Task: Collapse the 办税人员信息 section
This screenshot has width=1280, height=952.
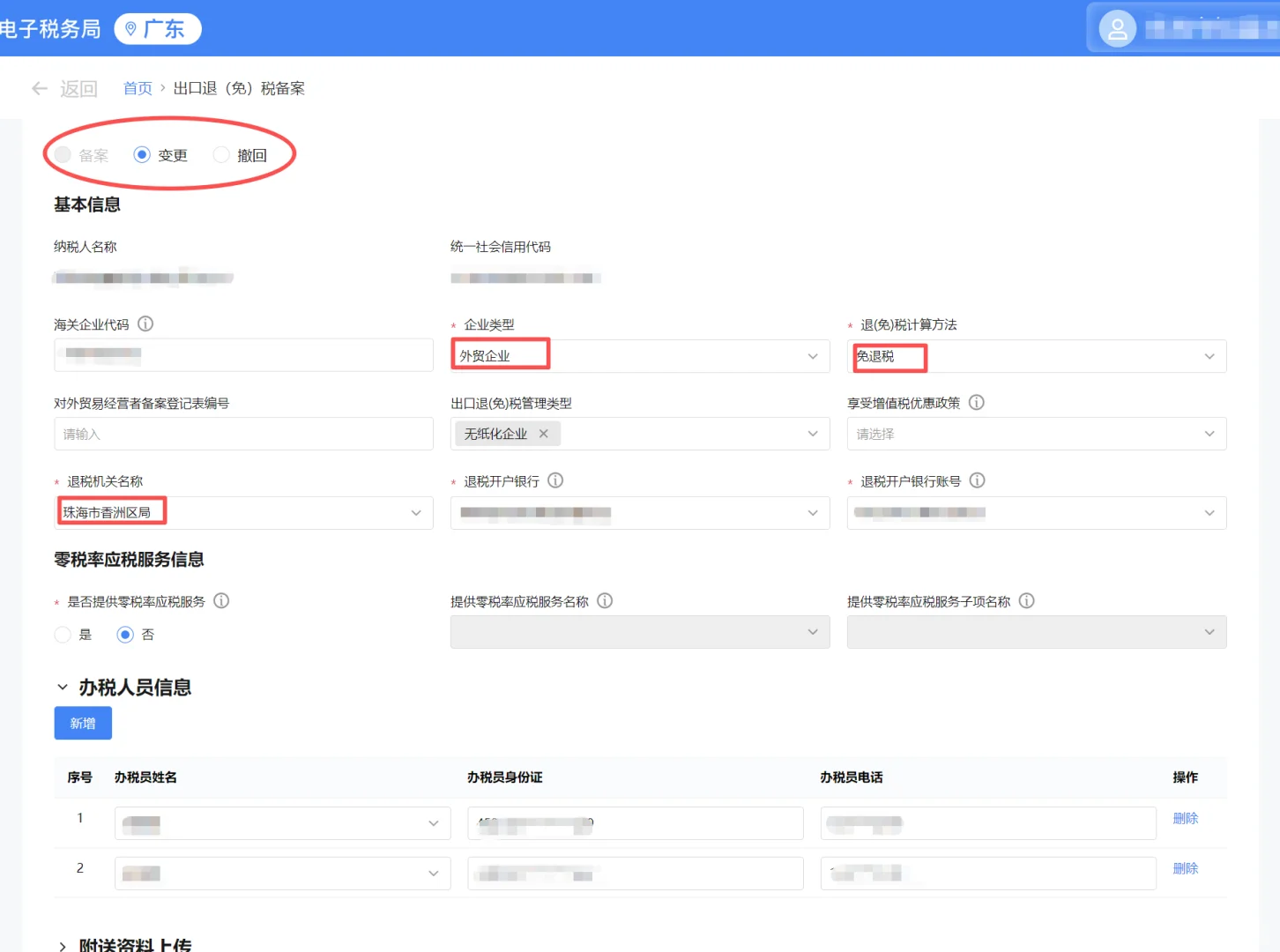Action: point(62,687)
